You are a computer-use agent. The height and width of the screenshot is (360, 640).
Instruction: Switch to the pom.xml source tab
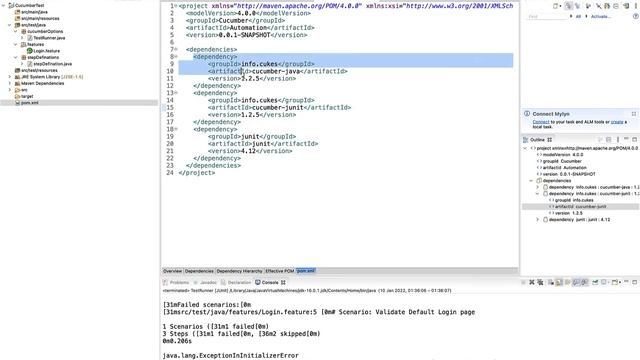click(x=306, y=271)
